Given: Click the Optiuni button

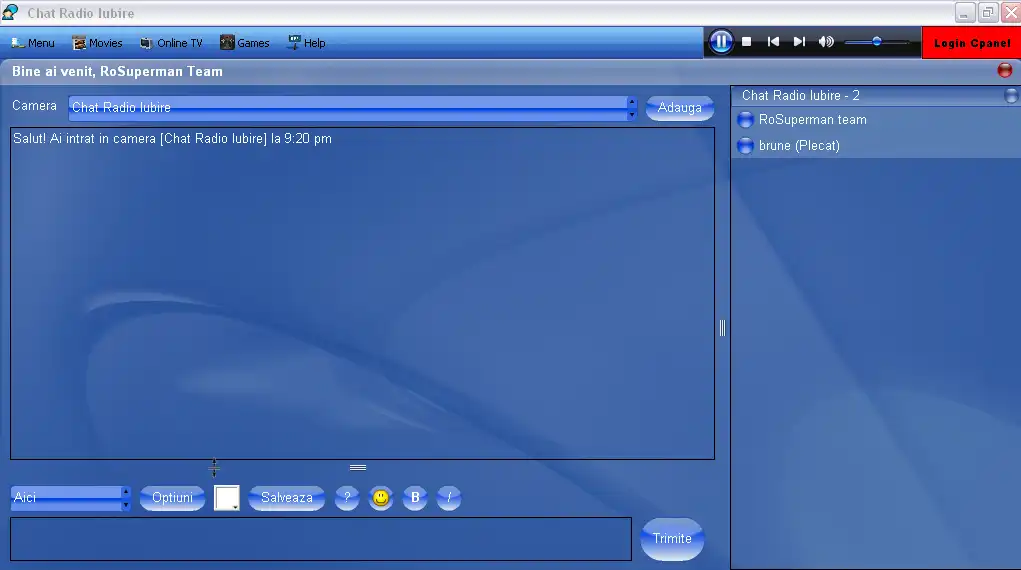Looking at the screenshot, I should click(173, 498).
